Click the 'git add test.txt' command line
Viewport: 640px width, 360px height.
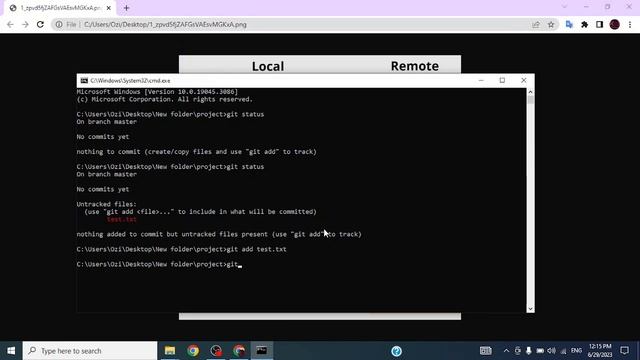tap(181, 249)
